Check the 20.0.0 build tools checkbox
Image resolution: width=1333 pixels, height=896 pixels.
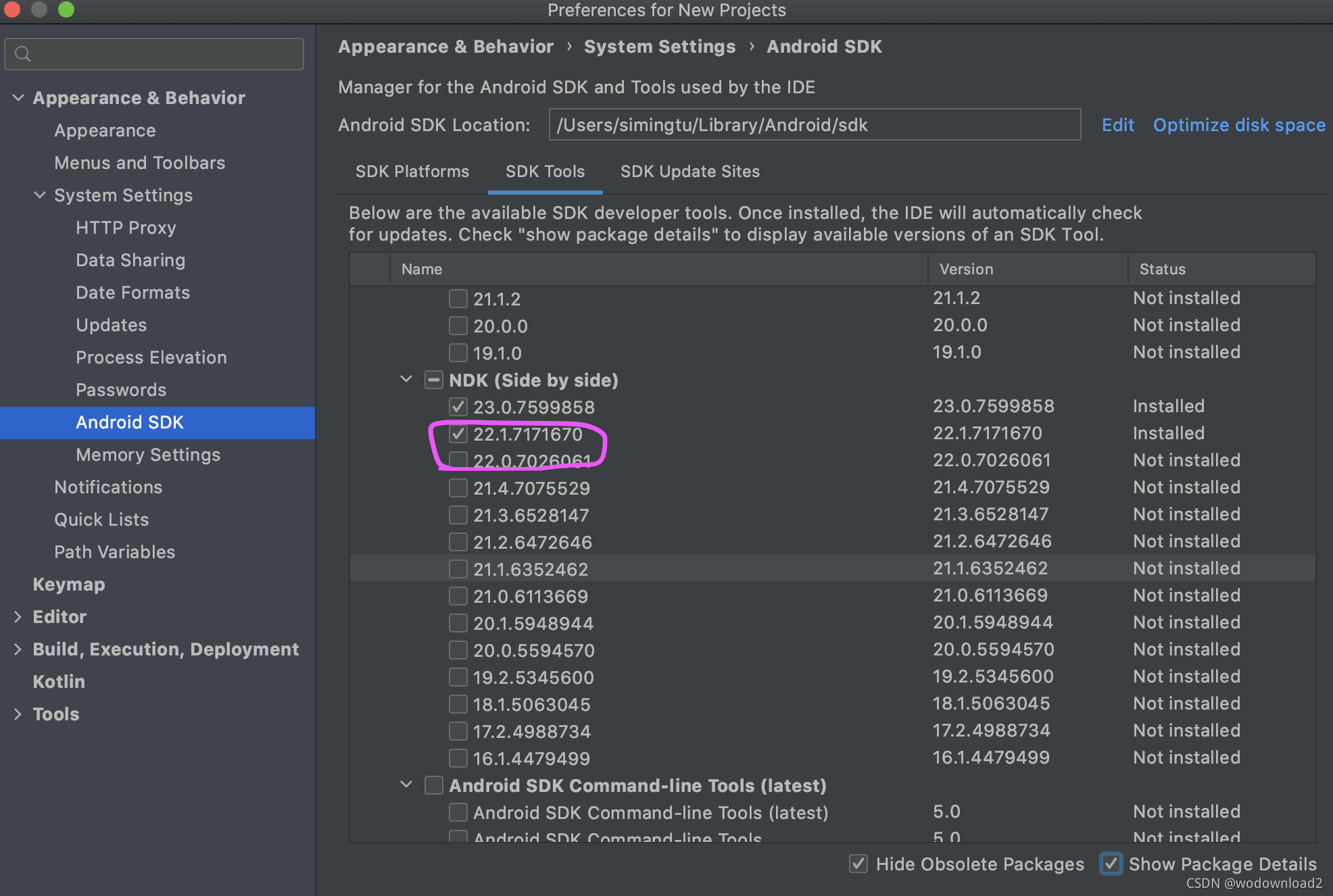458,326
